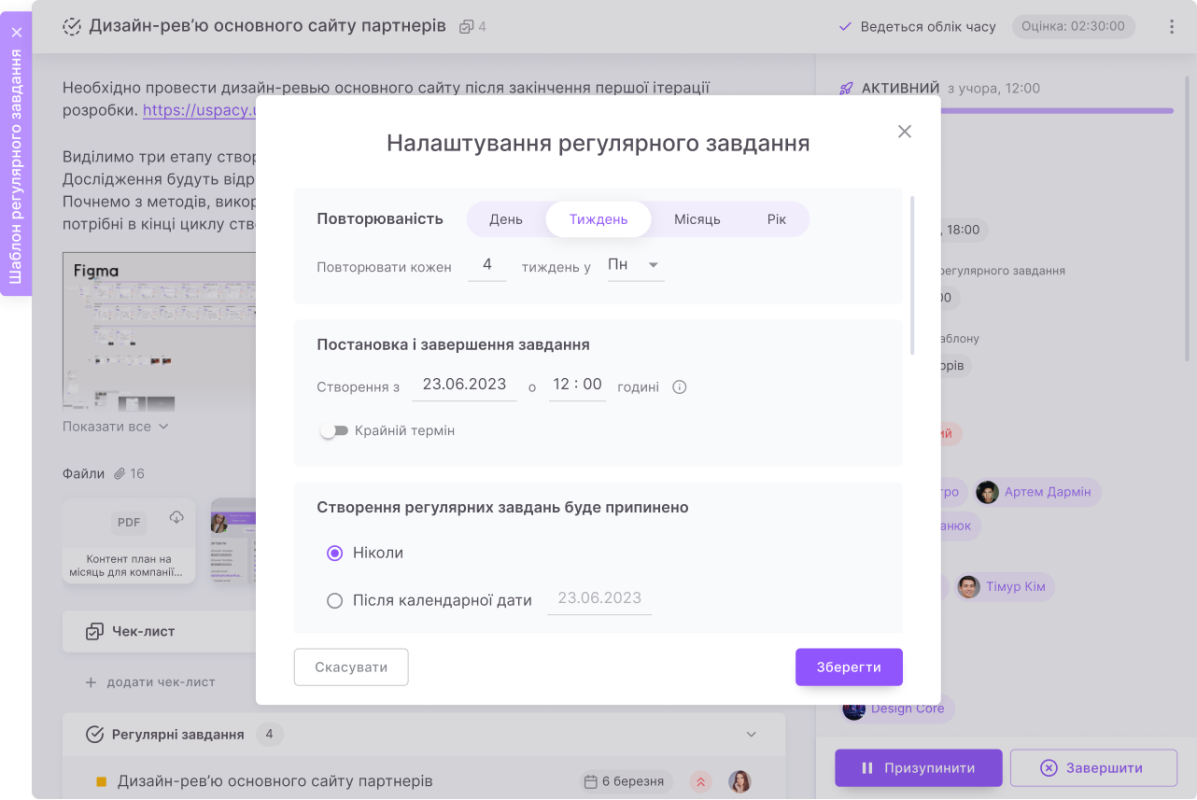1197x800 pixels.
Task: Click the dialog's vertical scrollbar
Action: click(x=912, y=275)
